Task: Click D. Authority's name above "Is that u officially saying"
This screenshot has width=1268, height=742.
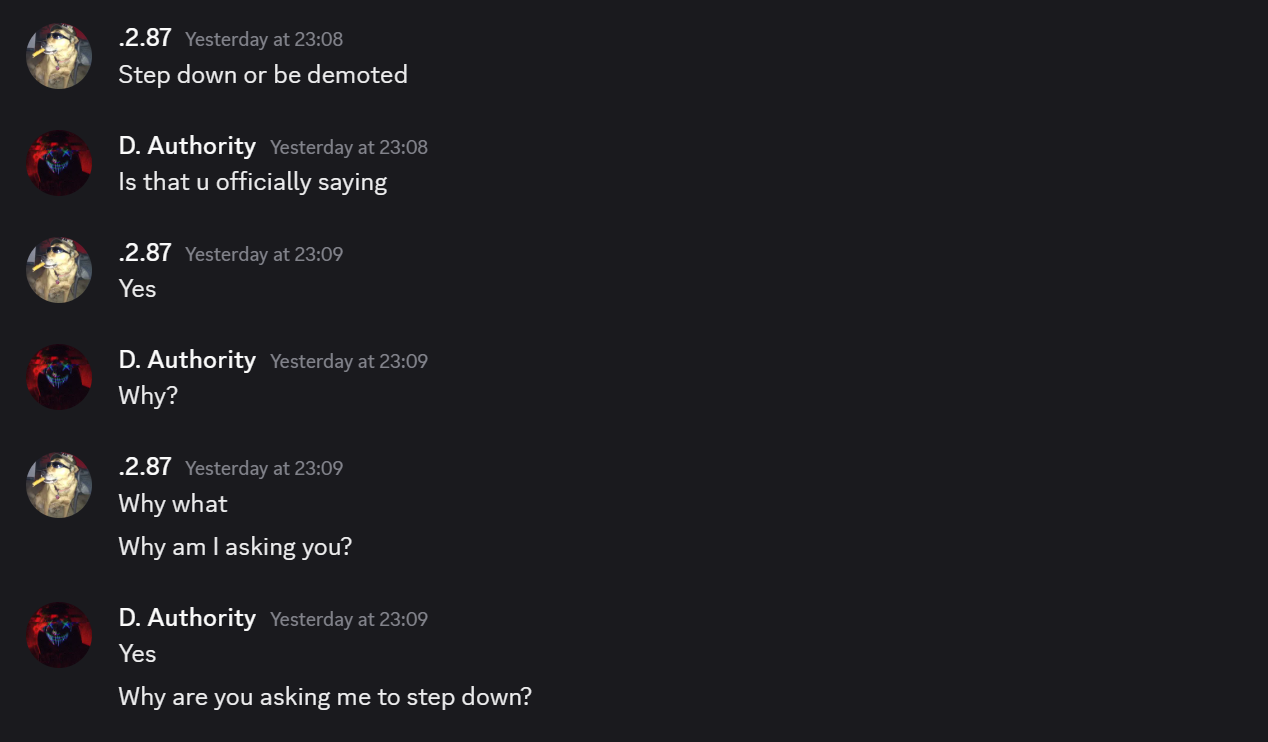Action: tap(187, 146)
